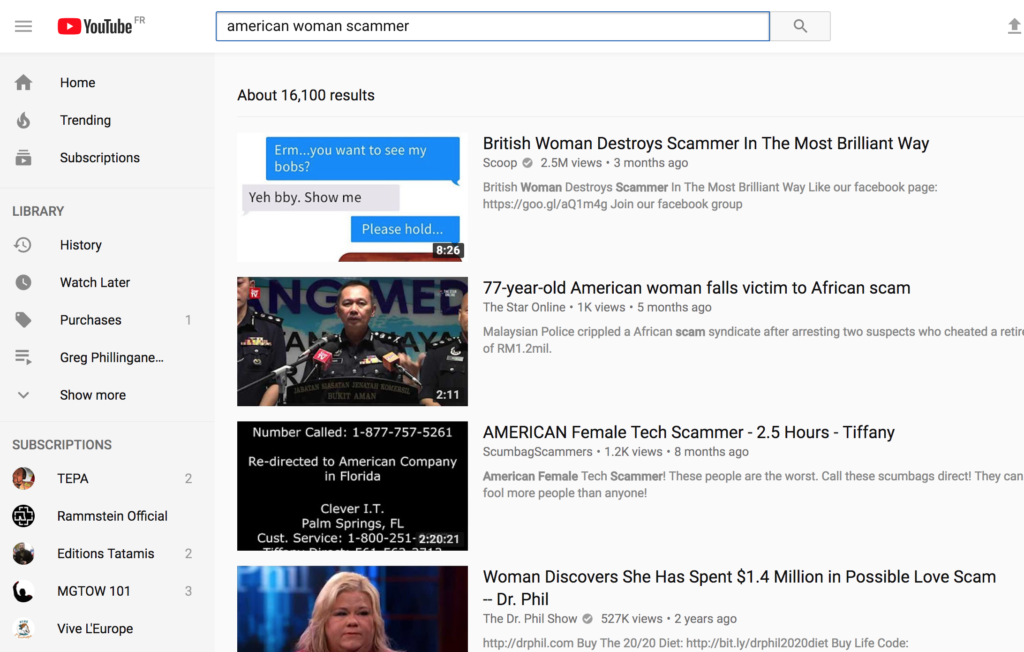Click the Purchases tag icon
1024x652 pixels.
point(24,319)
